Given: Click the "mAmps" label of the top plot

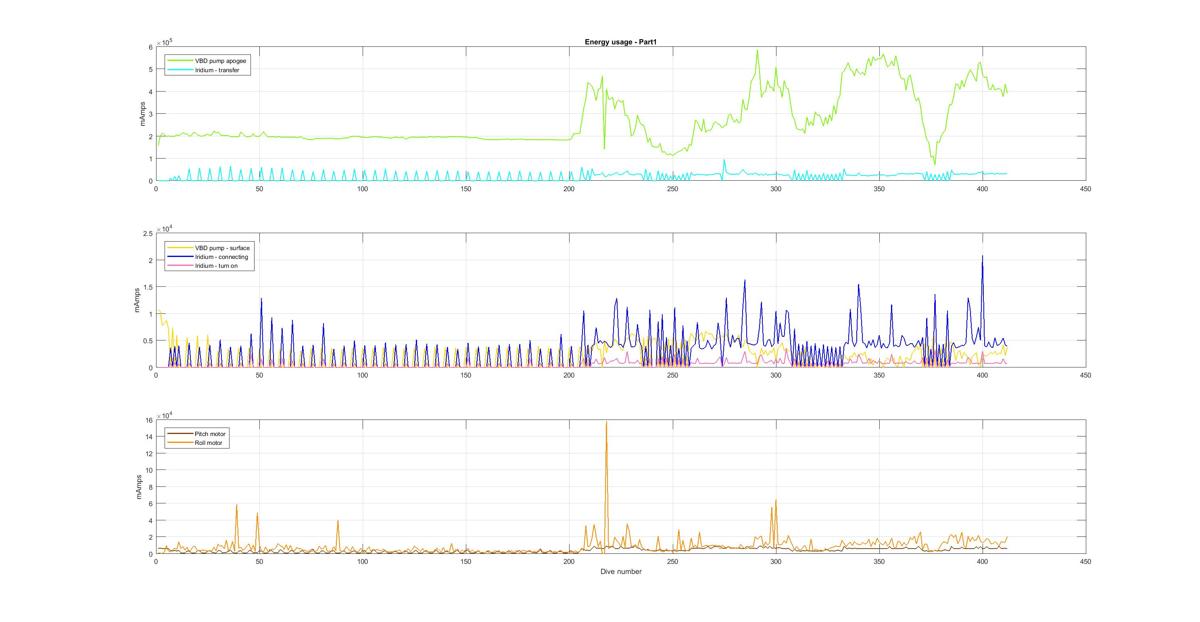Looking at the screenshot, I should [142, 114].
